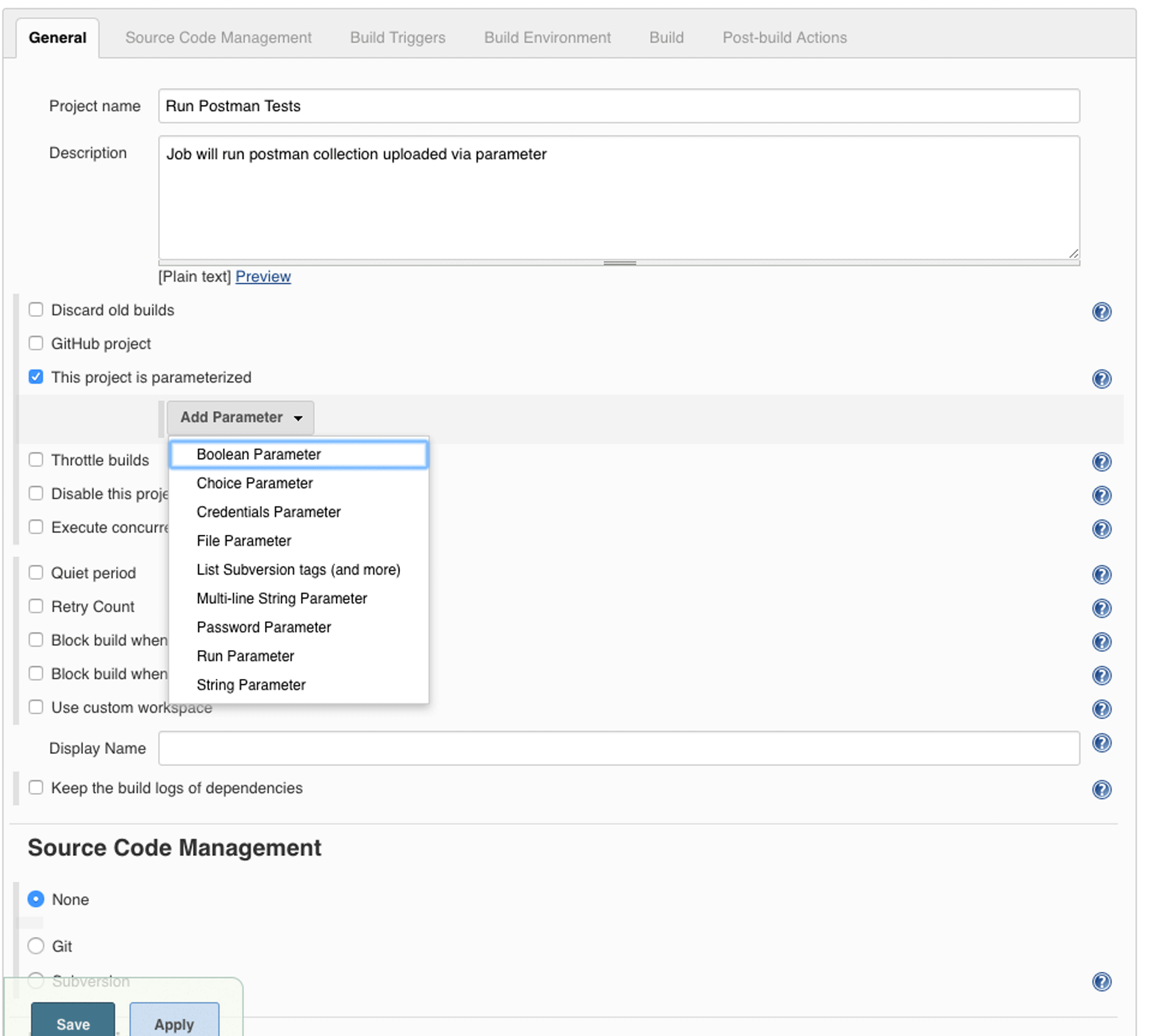This screenshot has height=1036, width=1152.
Task: Open help for Discard old builds
Action: [1101, 312]
